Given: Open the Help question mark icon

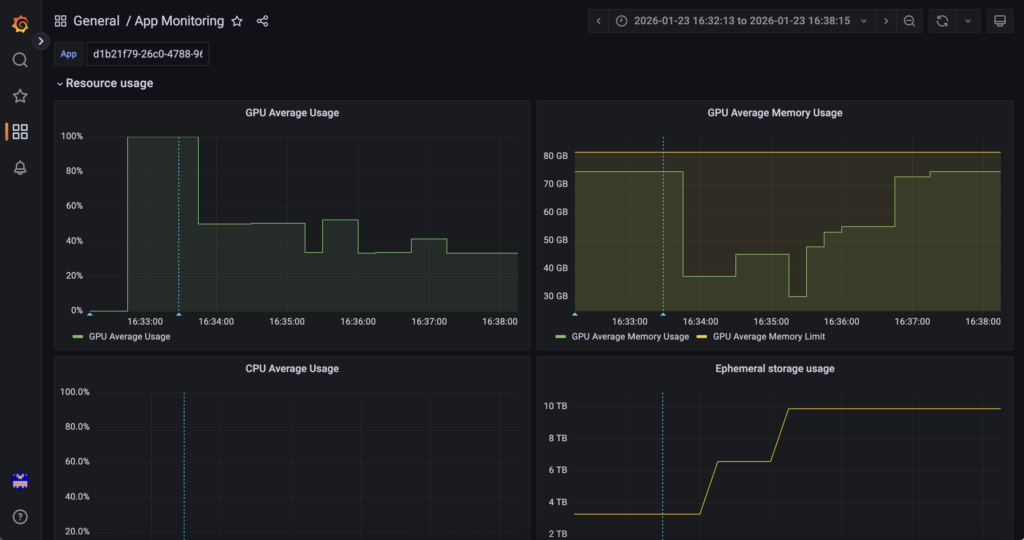Looking at the screenshot, I should (20, 517).
